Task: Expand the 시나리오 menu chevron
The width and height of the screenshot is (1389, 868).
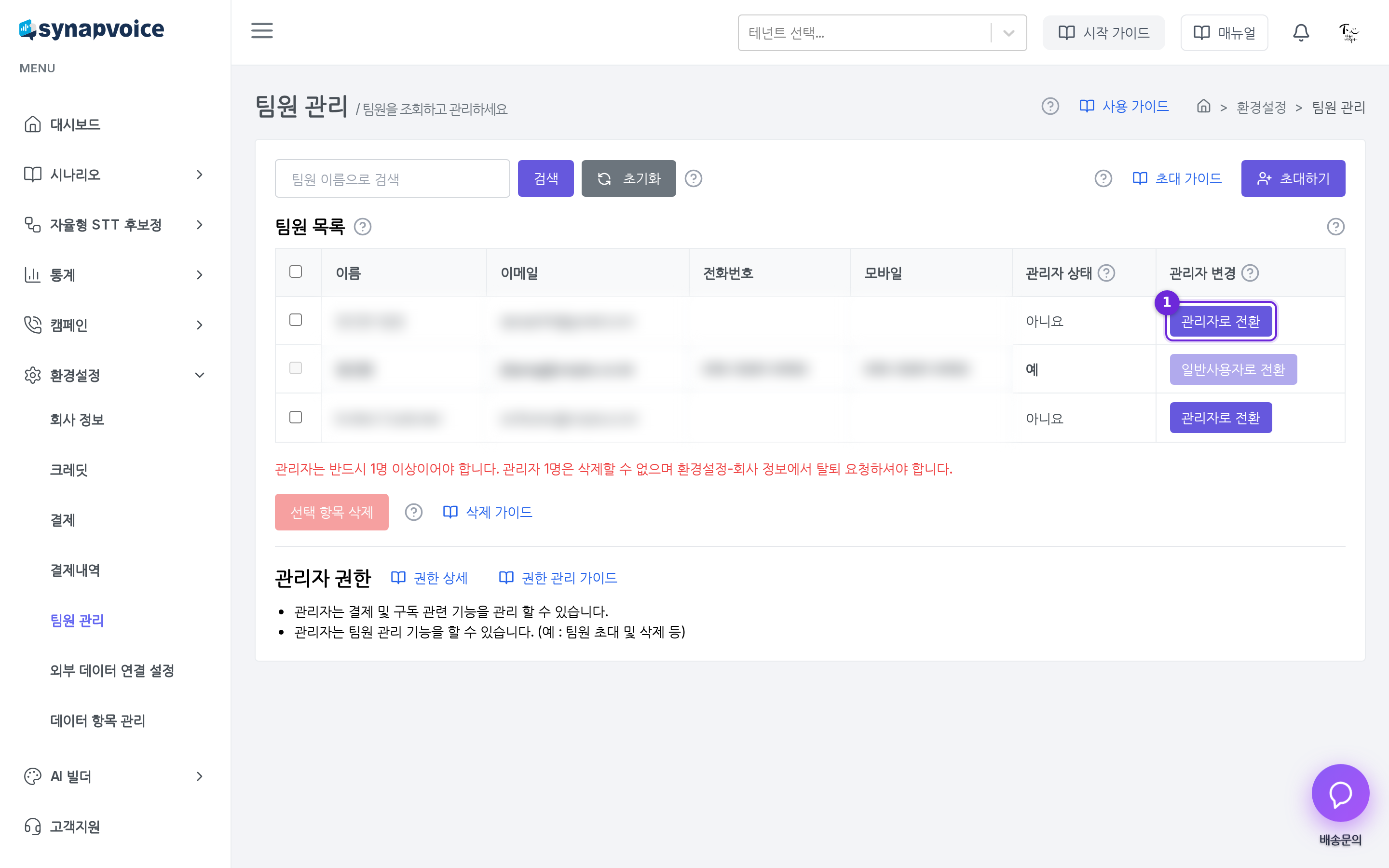Action: tap(199, 175)
